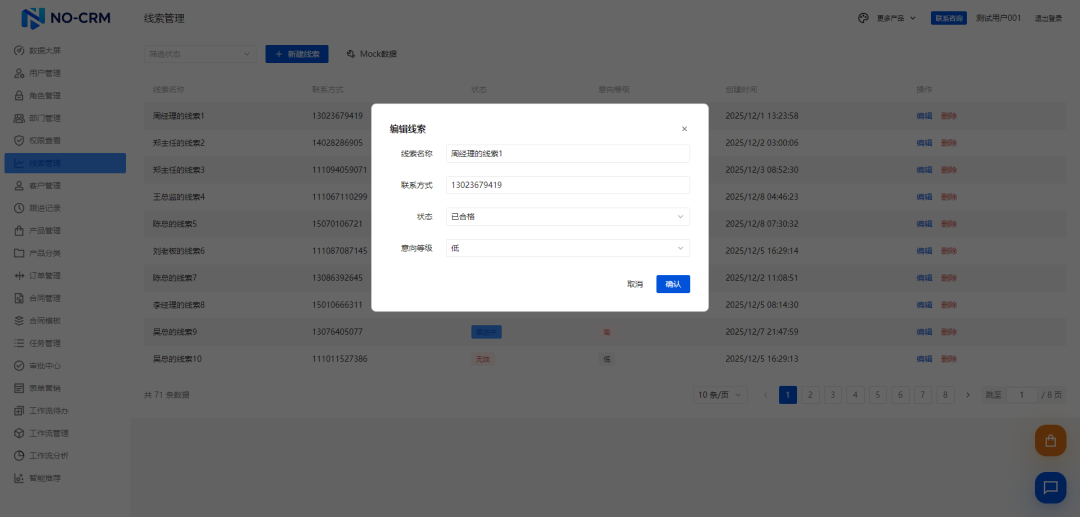Click the 联系咨询 button in header
Viewport: 1080px width, 517px height.
[x=948, y=19]
